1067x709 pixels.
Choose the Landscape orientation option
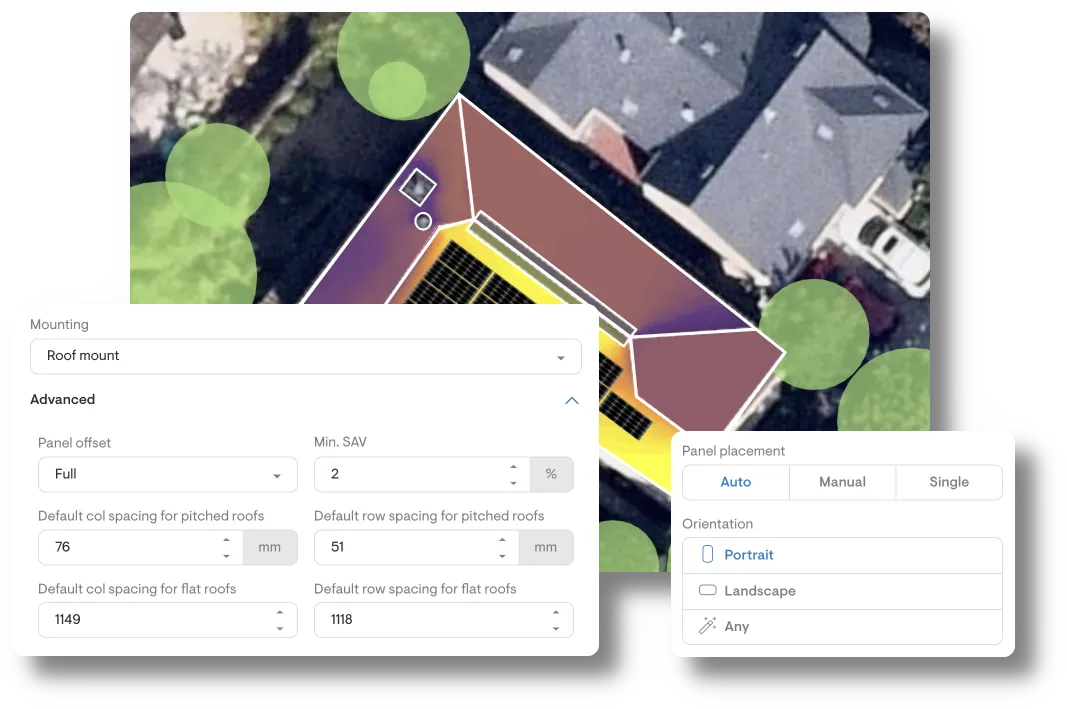pyautogui.click(x=760, y=591)
